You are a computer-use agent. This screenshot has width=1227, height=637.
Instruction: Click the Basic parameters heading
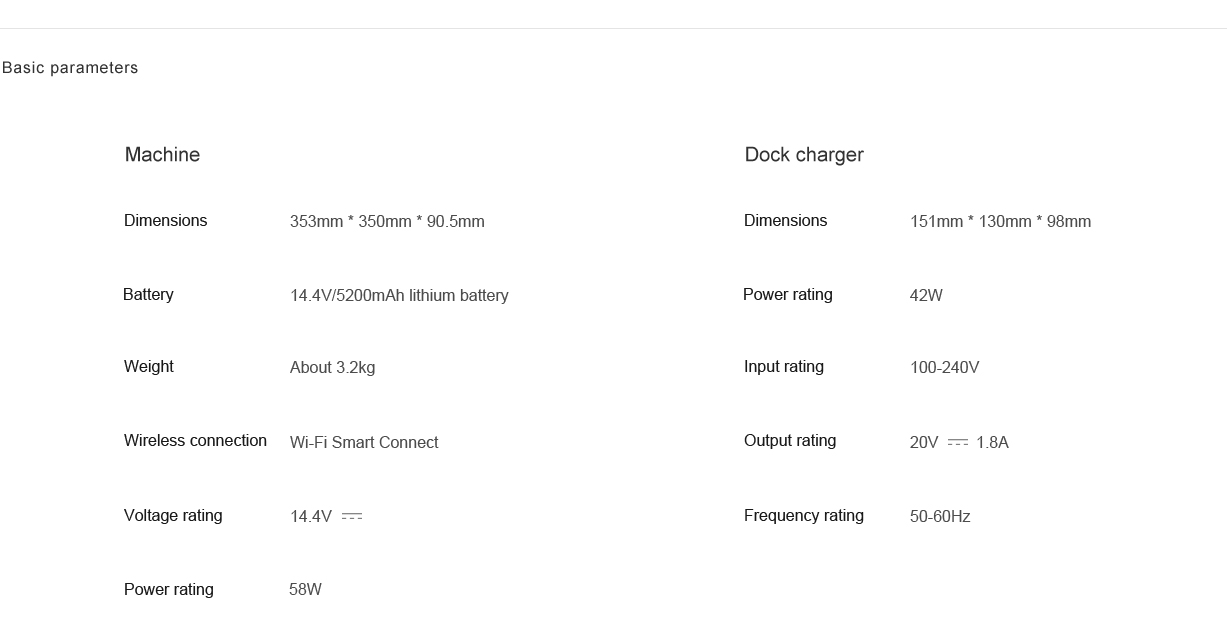click(70, 68)
